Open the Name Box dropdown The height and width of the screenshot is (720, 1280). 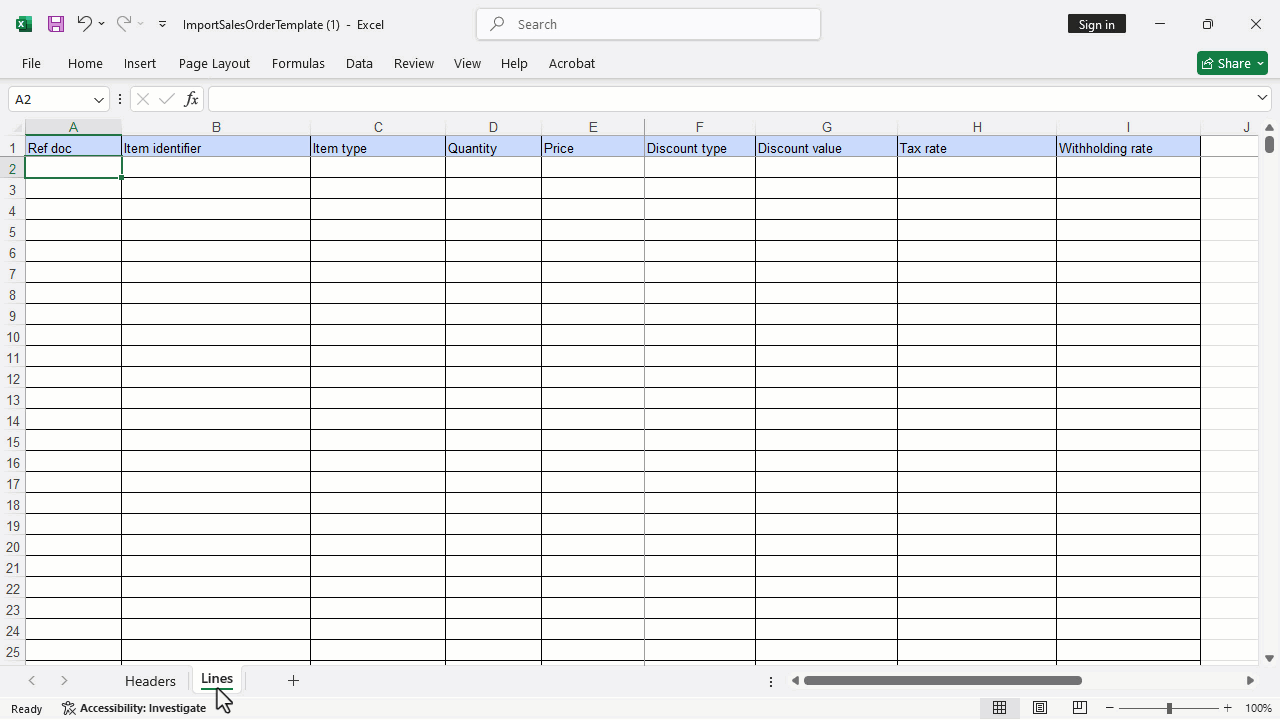coord(99,99)
